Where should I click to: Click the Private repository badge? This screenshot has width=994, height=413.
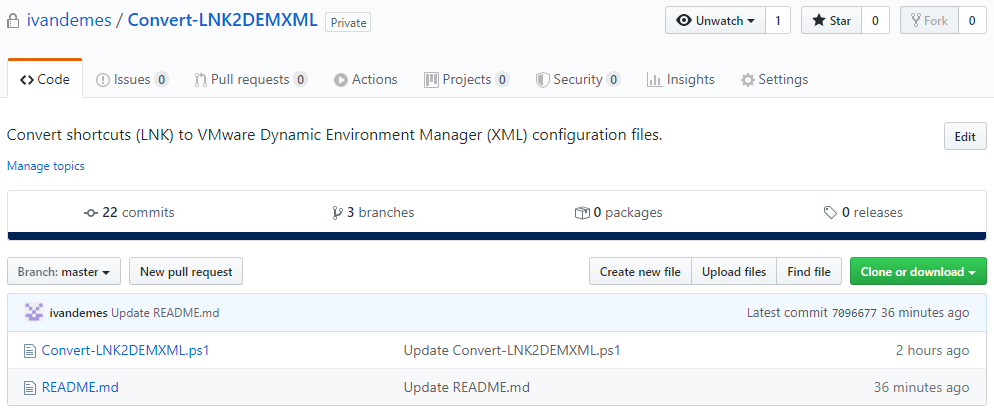pyautogui.click(x=348, y=23)
